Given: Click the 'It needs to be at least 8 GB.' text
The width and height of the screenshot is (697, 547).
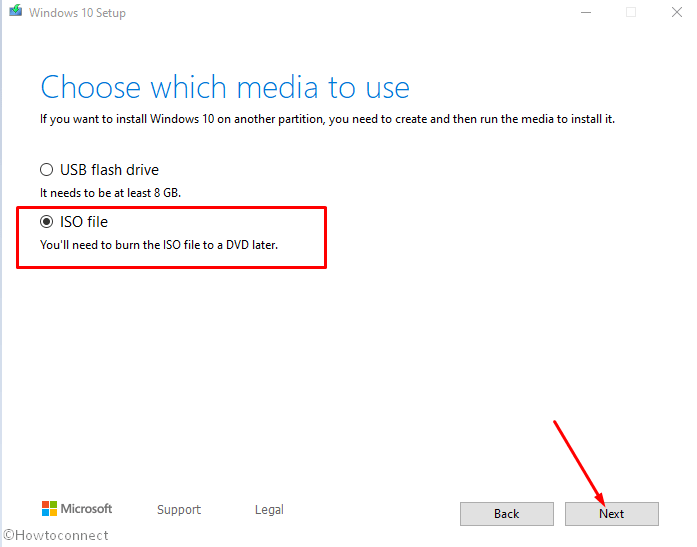Looking at the screenshot, I should click(x=110, y=193).
